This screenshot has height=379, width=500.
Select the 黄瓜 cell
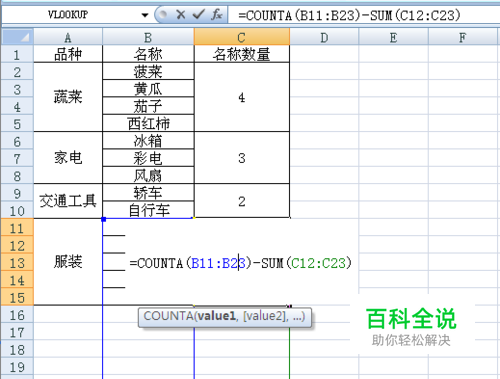click(148, 89)
